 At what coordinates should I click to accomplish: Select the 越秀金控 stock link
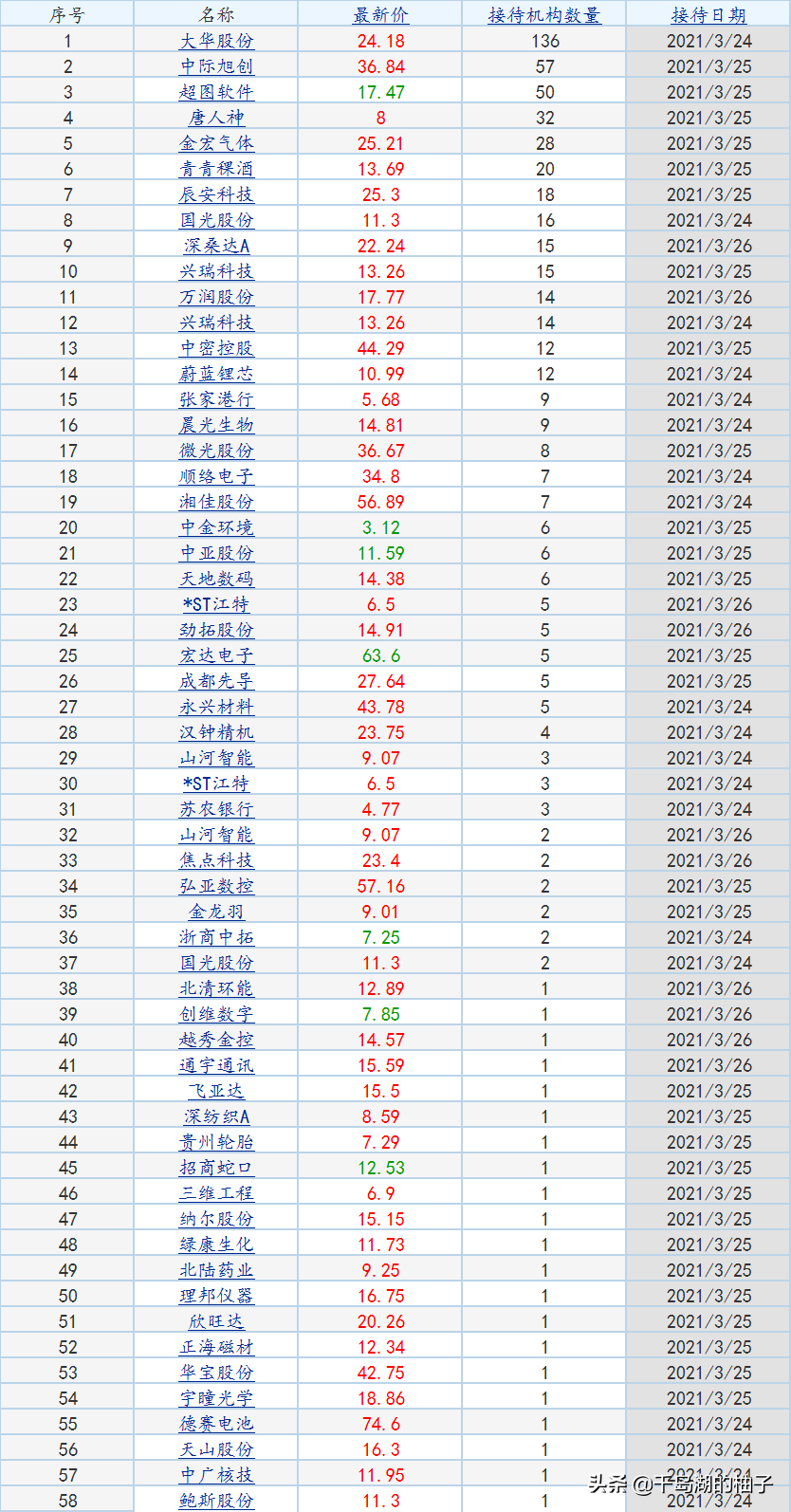[216, 1040]
